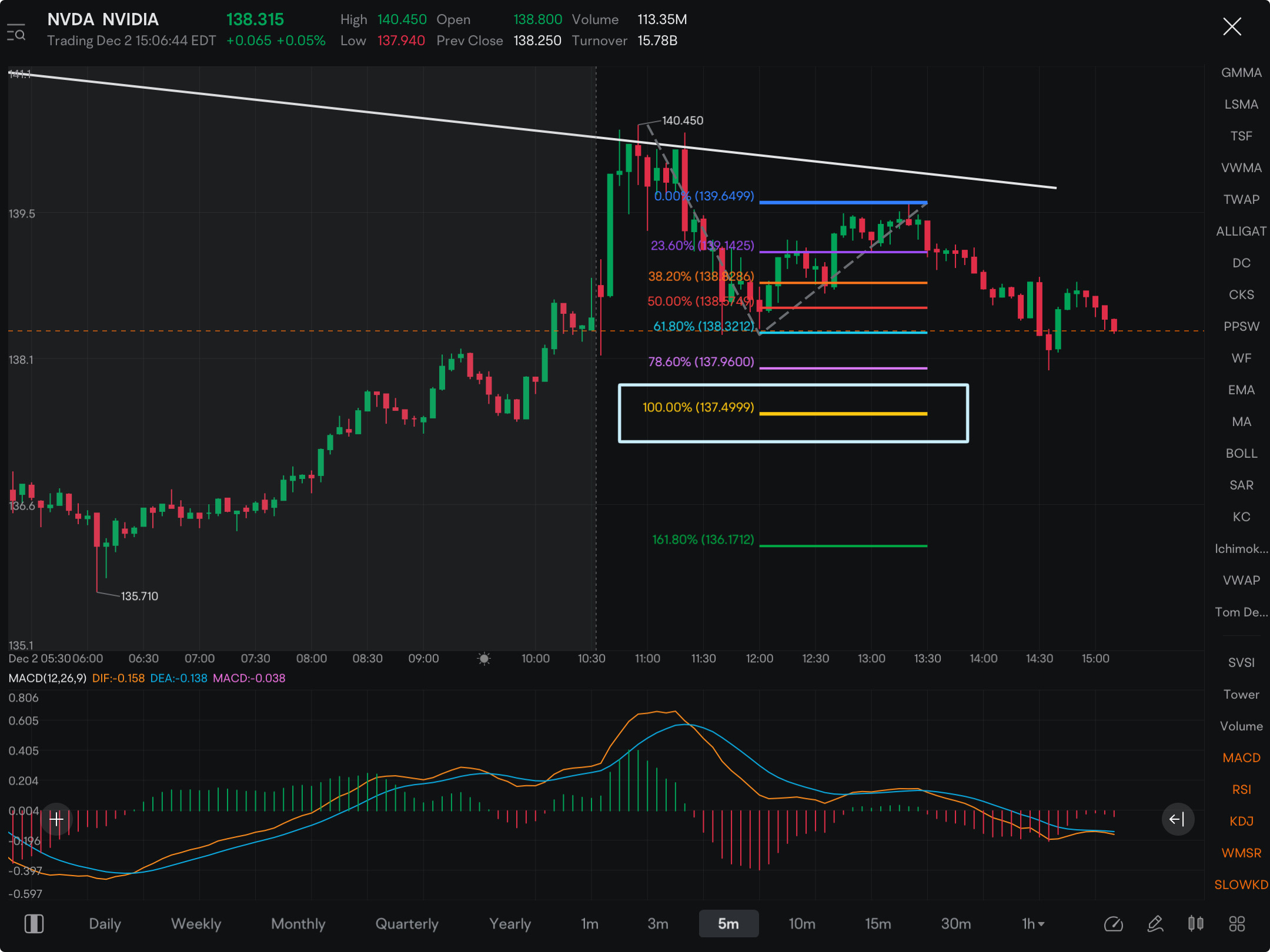Screen dimensions: 1270x952
Task: Select the 0.00% Fibonacci blue line
Action: [843, 203]
